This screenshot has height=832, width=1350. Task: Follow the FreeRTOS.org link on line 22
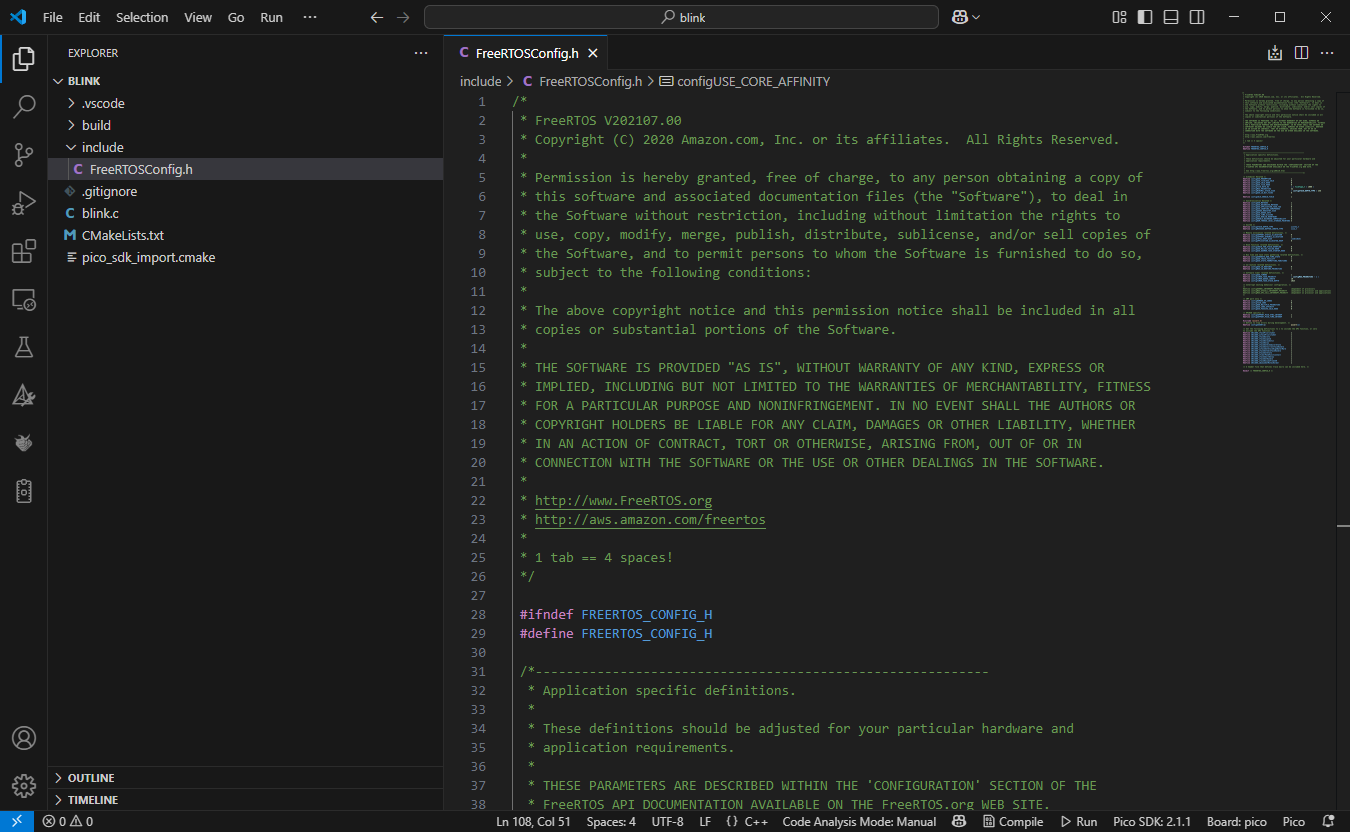(x=622, y=500)
